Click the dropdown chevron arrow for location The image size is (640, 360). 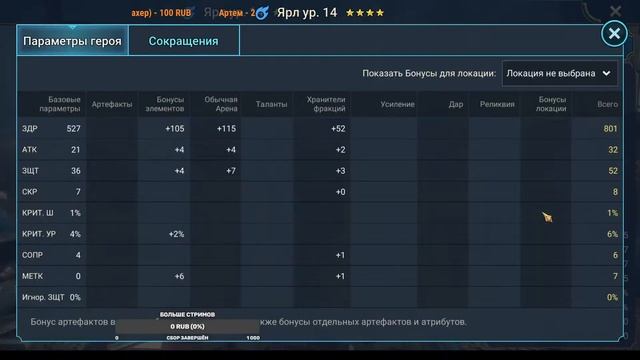pos(607,73)
